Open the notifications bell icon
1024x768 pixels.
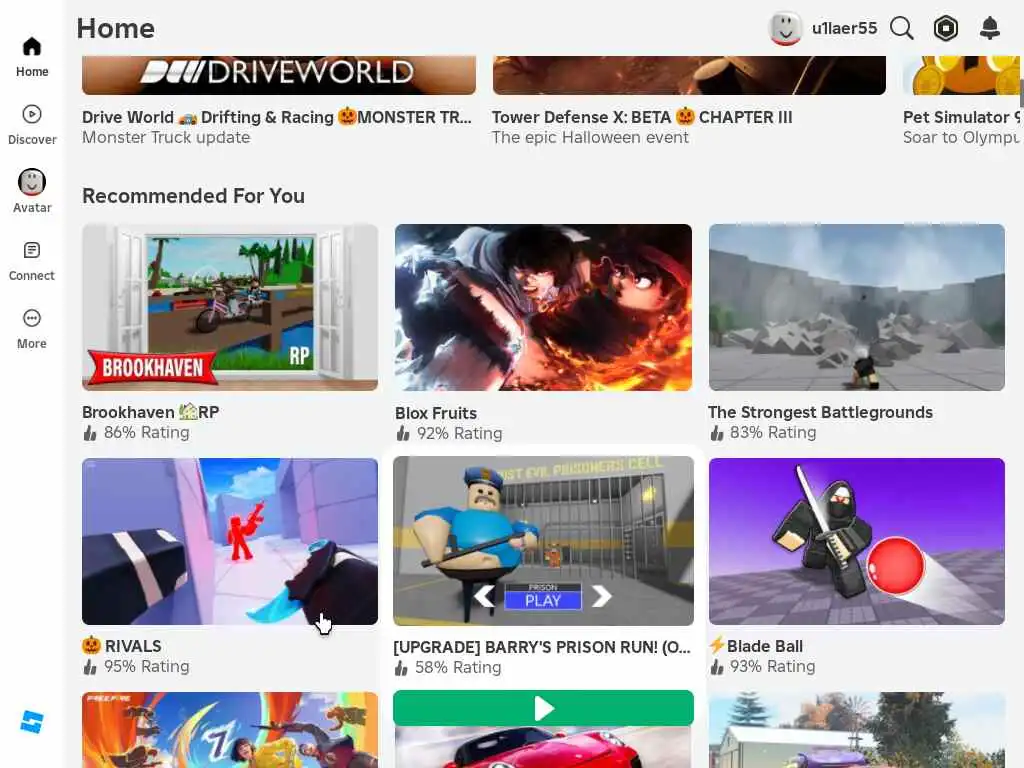(x=990, y=28)
